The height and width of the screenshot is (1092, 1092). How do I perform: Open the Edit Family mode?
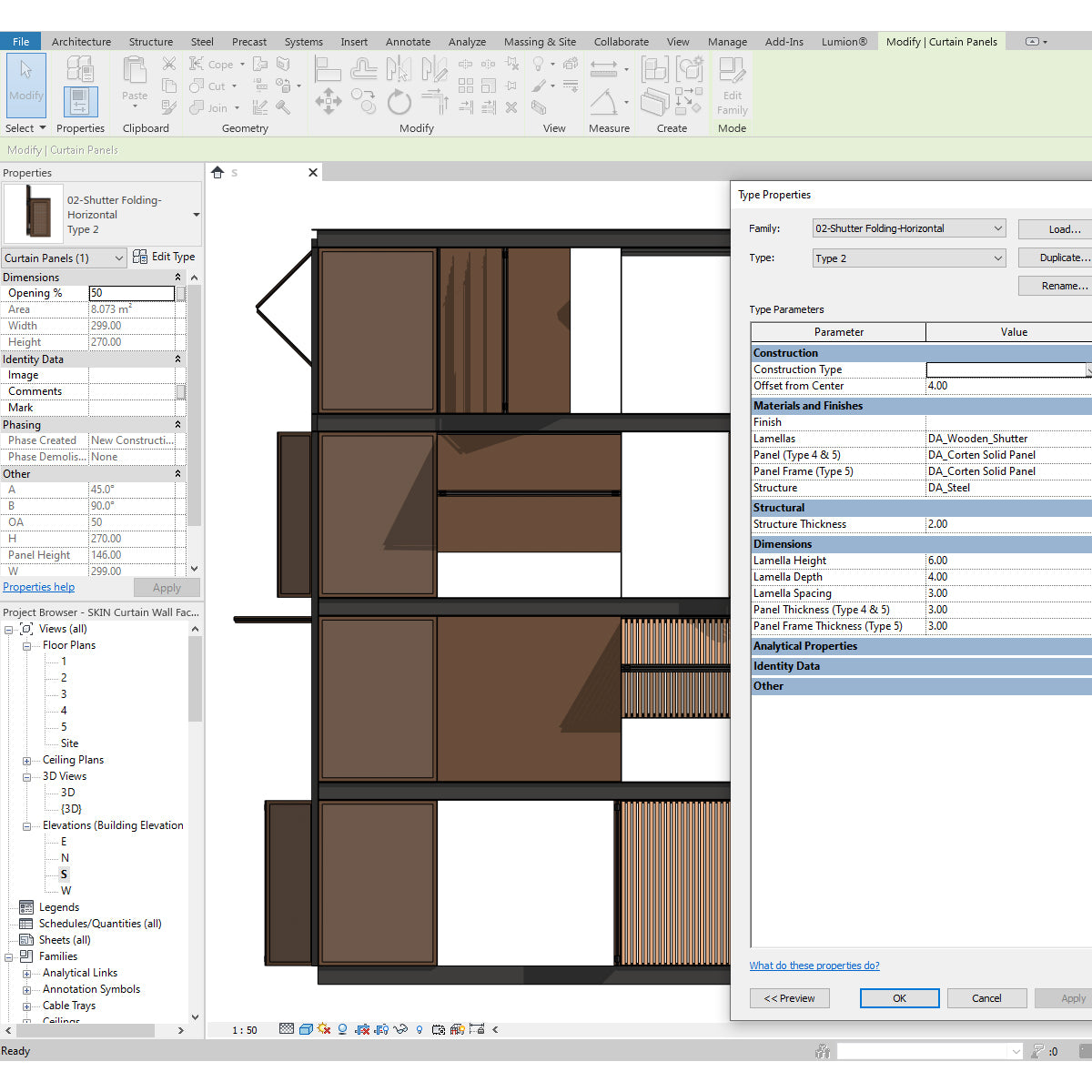732,86
